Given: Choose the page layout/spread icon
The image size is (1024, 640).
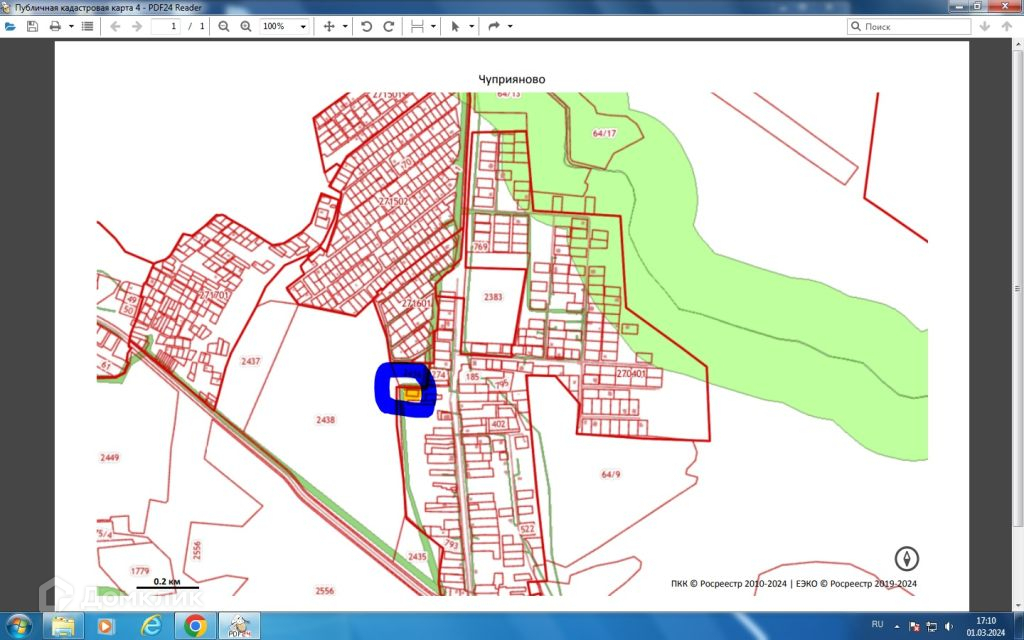Looking at the screenshot, I should pos(417,27).
